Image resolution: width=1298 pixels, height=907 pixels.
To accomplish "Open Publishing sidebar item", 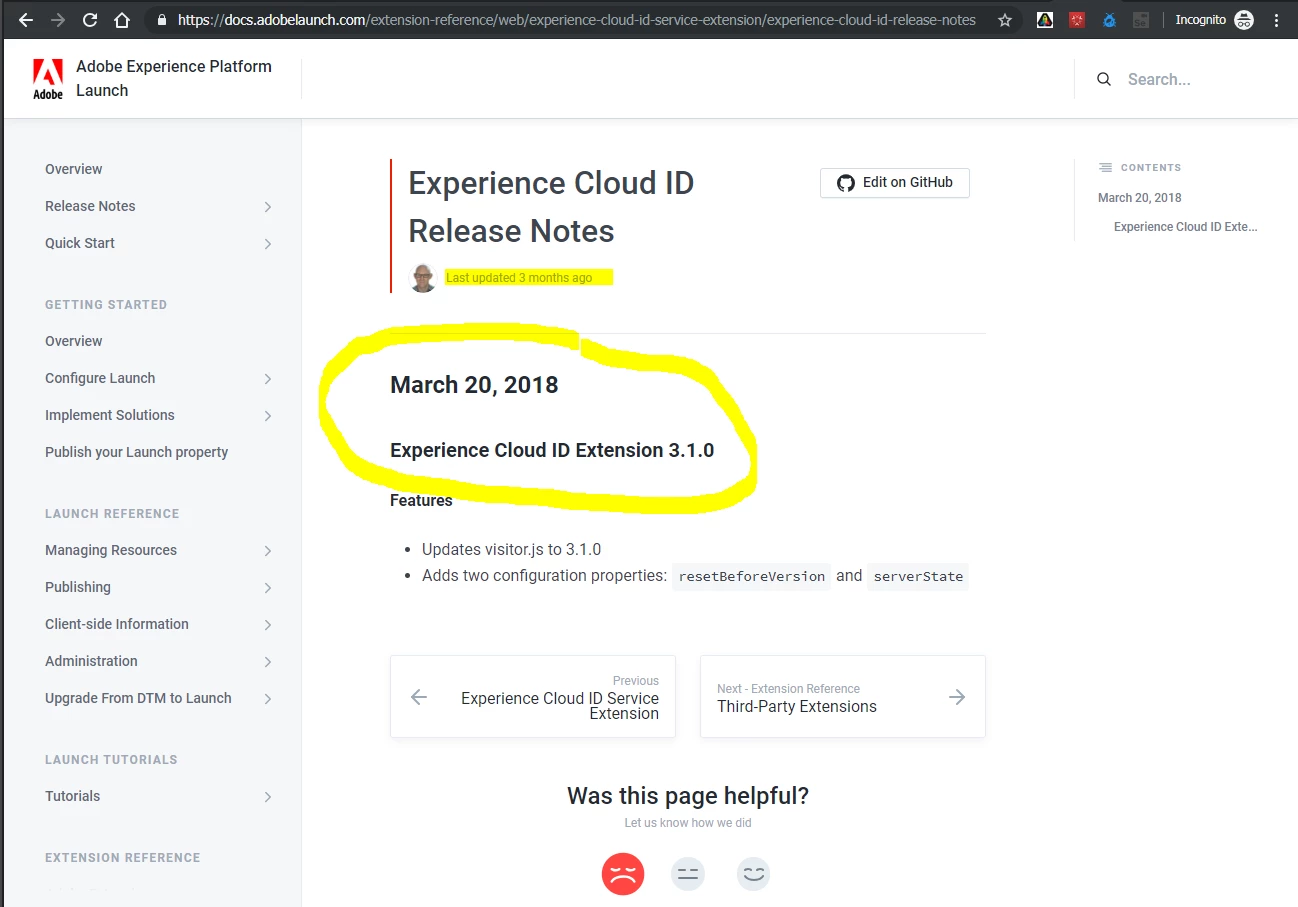I will pyautogui.click(x=78, y=587).
